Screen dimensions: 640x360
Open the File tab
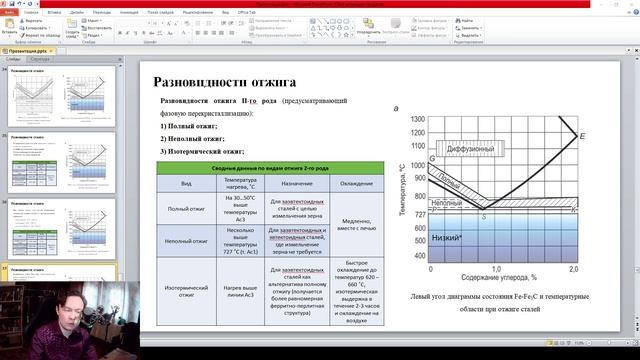pos(9,12)
